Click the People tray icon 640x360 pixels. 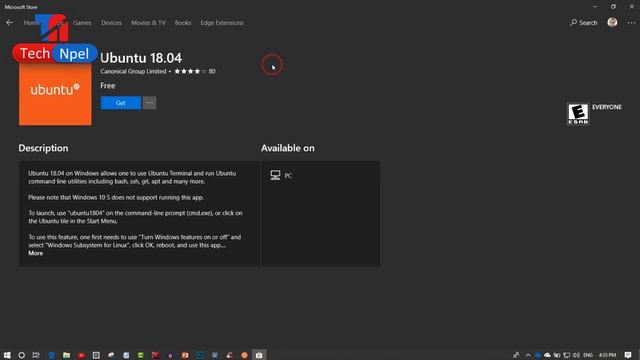(x=516, y=355)
